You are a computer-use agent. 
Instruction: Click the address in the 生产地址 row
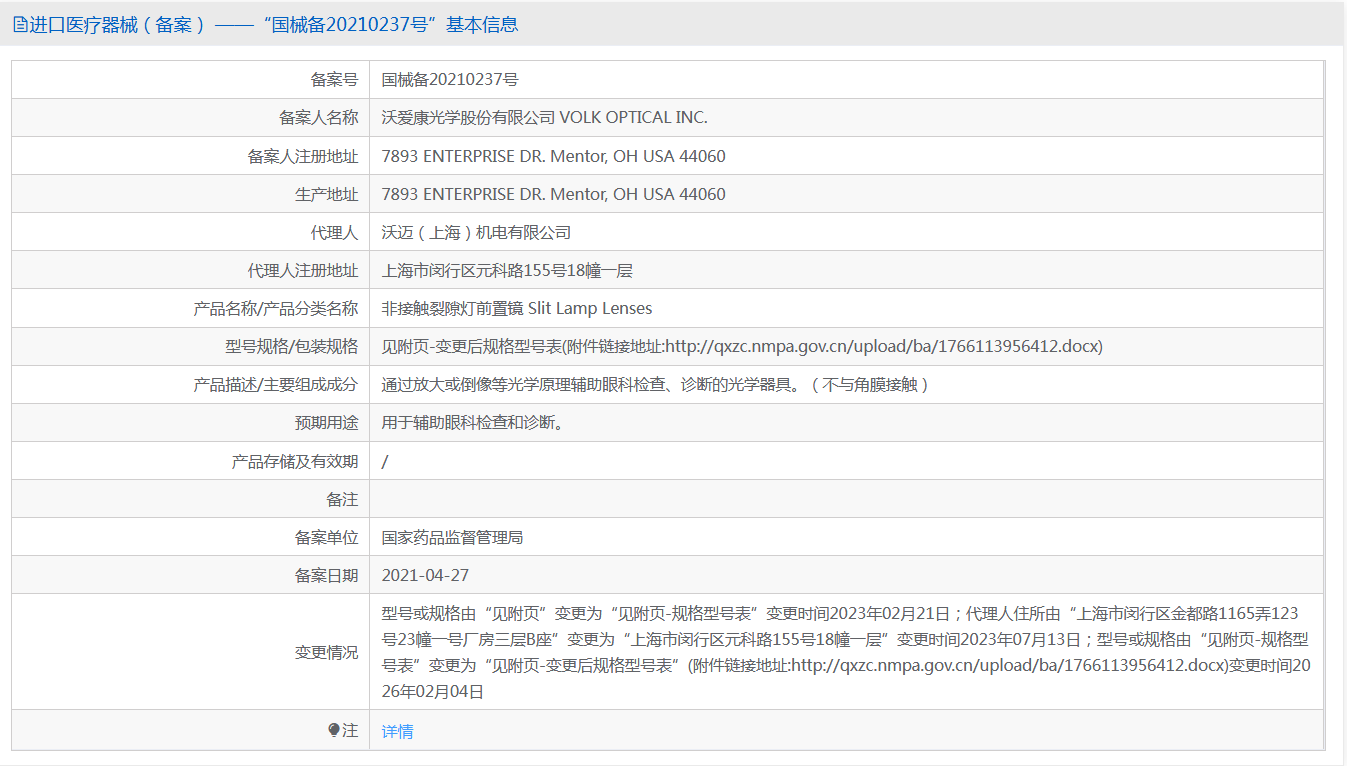pos(554,194)
